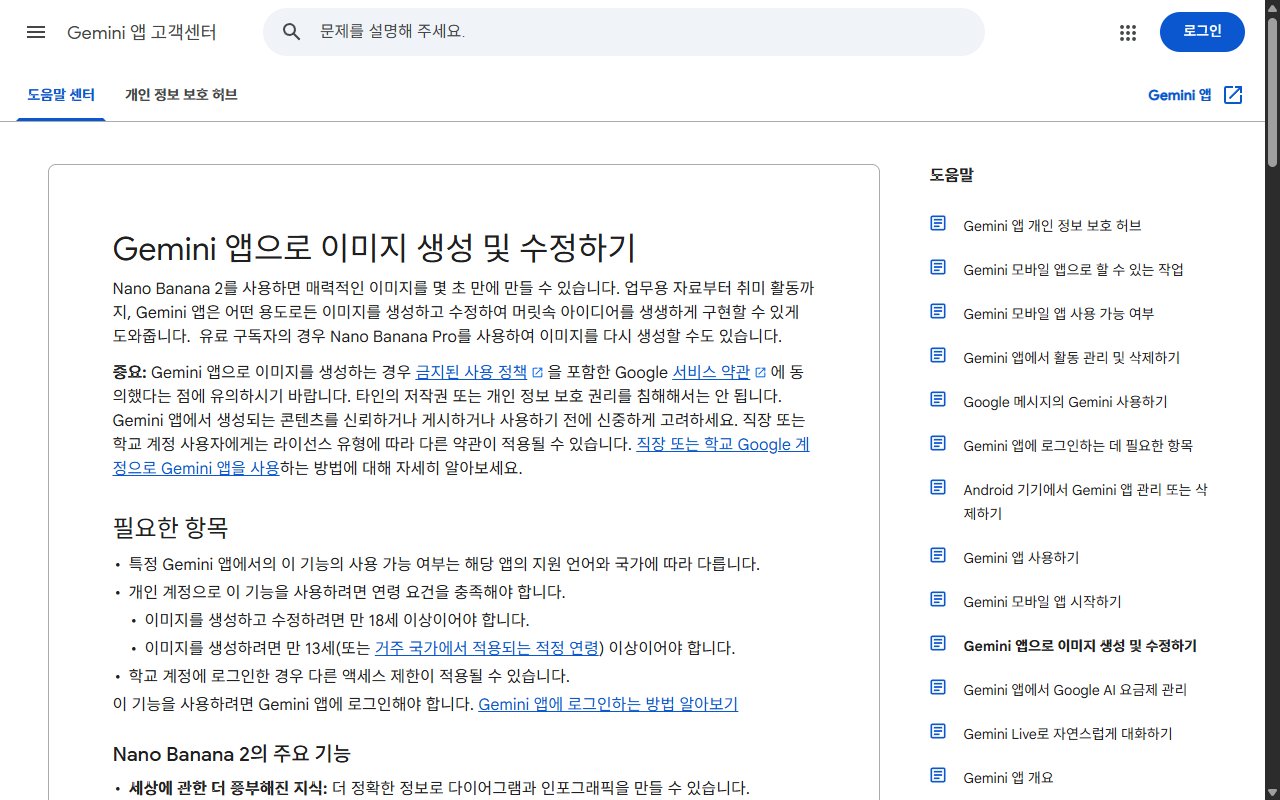Select current article Gemini 앱으로 이미지 생성 및 수정하기 in sidebar
Image resolution: width=1280 pixels, height=800 pixels.
1080,646
